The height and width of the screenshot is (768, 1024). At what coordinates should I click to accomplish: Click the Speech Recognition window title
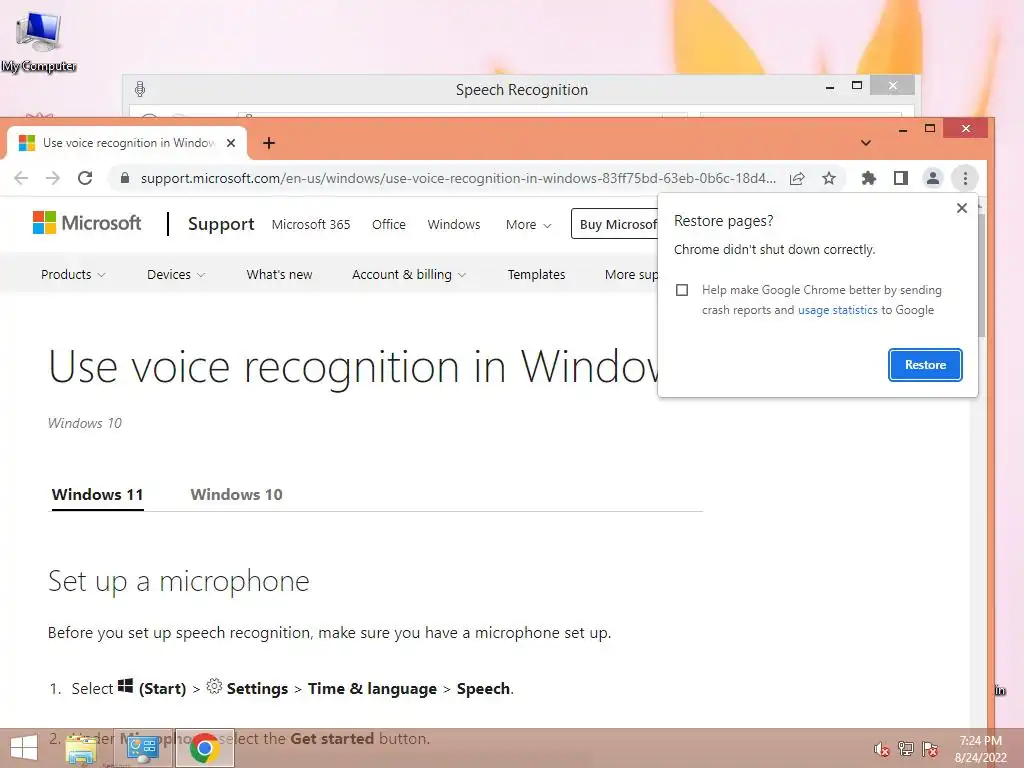(522, 89)
